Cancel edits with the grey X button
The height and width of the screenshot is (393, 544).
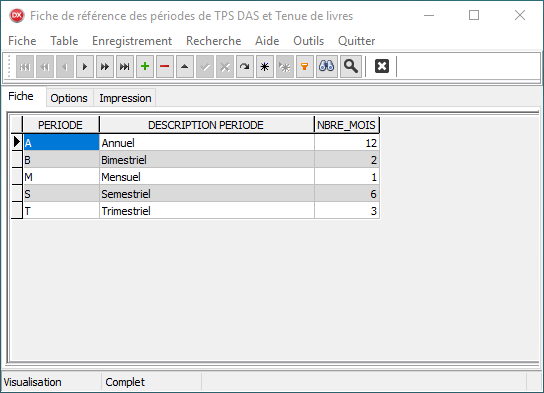click(224, 66)
